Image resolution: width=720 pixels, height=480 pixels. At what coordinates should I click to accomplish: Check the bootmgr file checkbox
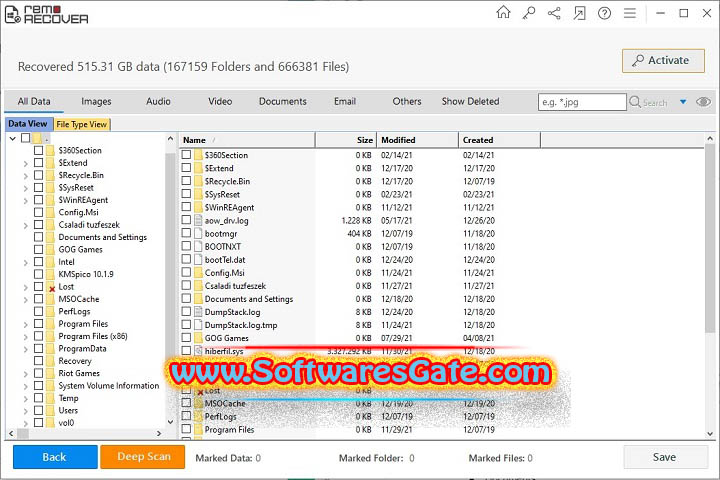pyautogui.click(x=186, y=233)
